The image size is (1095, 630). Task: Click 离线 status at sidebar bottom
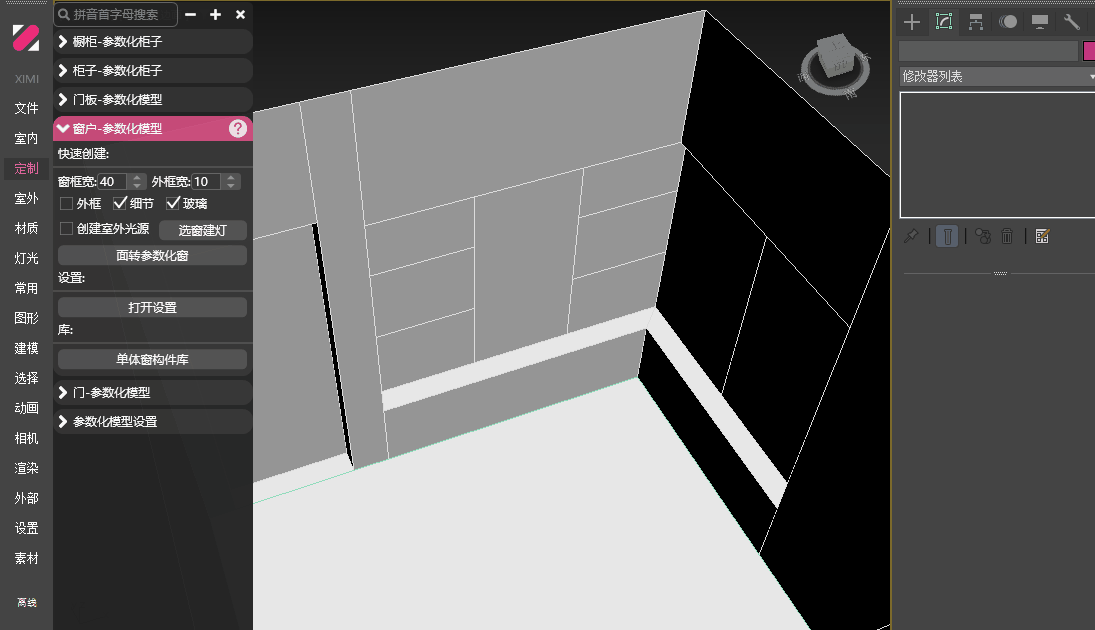pos(27,602)
